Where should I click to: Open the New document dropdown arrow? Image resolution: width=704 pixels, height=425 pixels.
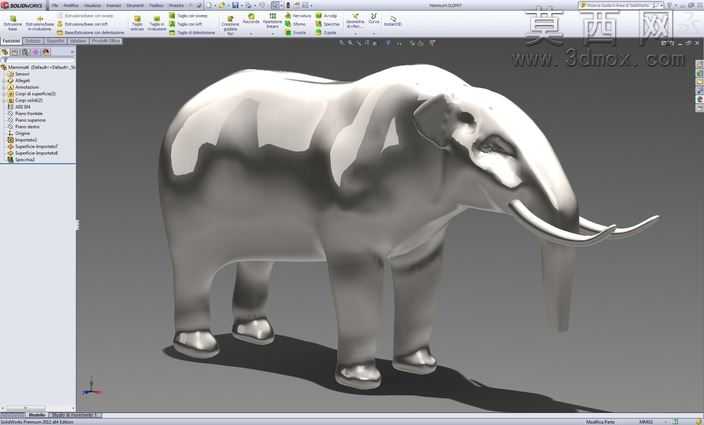click(x=215, y=5)
